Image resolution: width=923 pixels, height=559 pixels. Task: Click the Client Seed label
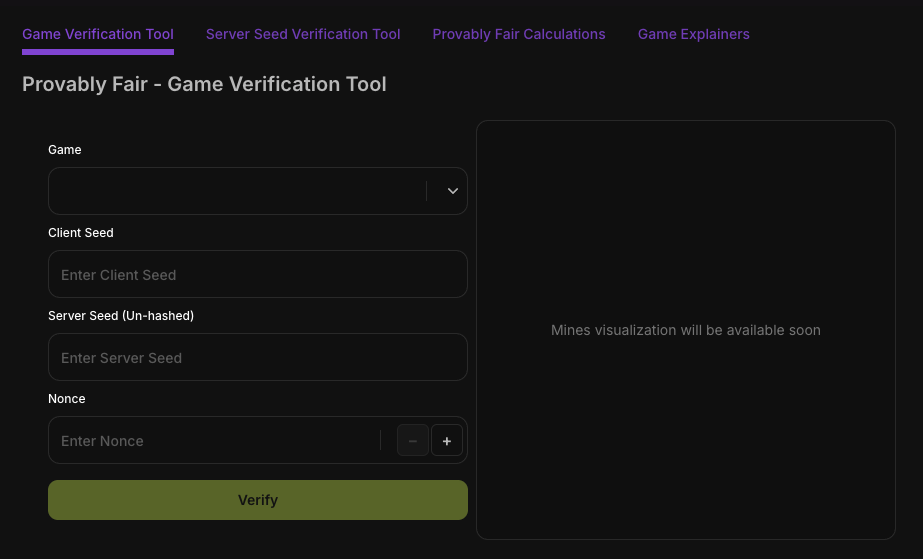pyautogui.click(x=81, y=233)
